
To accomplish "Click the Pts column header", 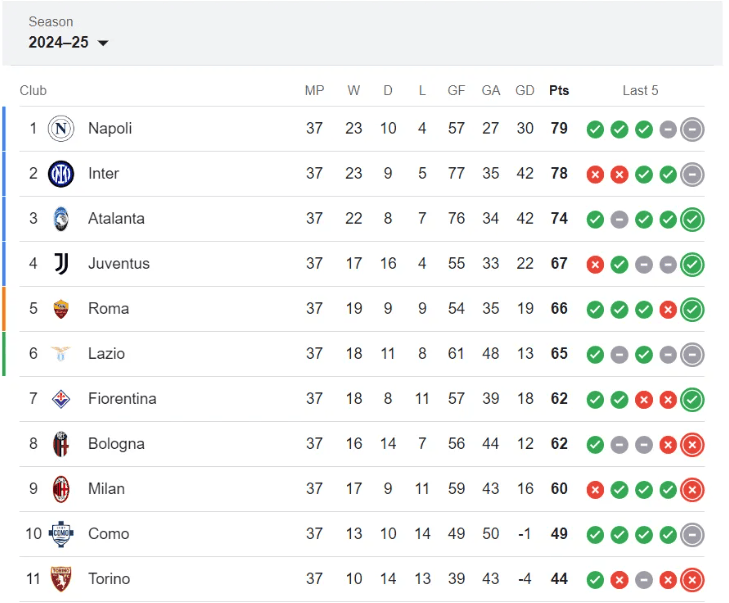I will 559,90.
